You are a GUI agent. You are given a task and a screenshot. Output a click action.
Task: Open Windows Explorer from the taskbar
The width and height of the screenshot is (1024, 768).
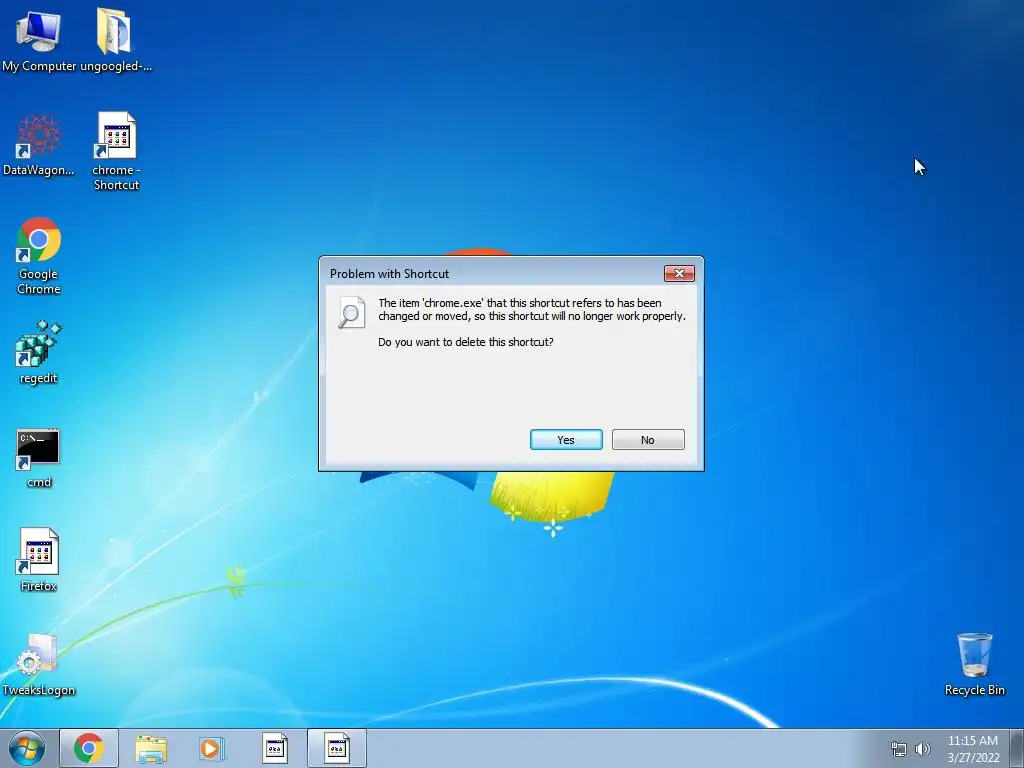(151, 748)
